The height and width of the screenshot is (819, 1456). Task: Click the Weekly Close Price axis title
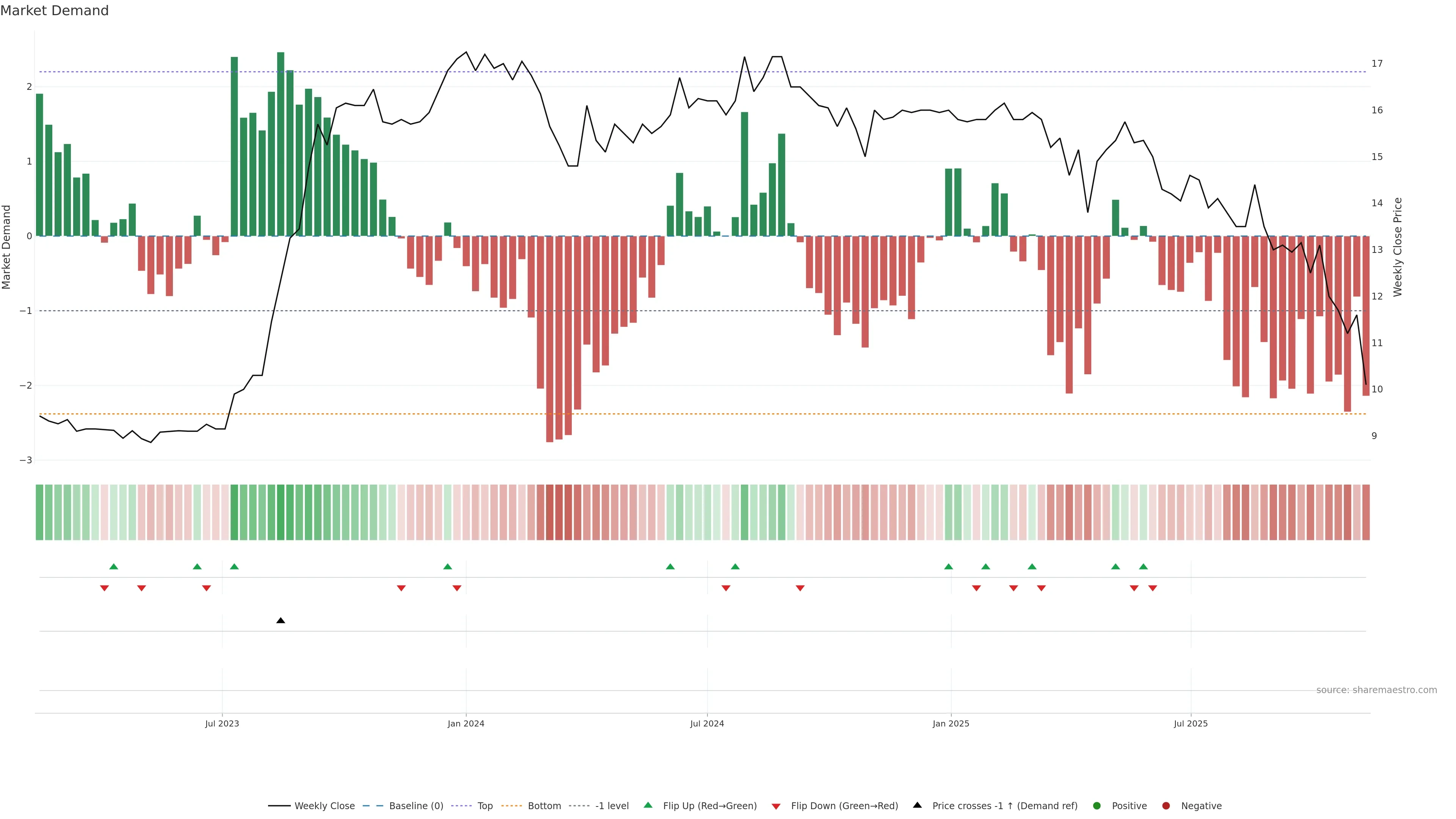coord(1397,247)
